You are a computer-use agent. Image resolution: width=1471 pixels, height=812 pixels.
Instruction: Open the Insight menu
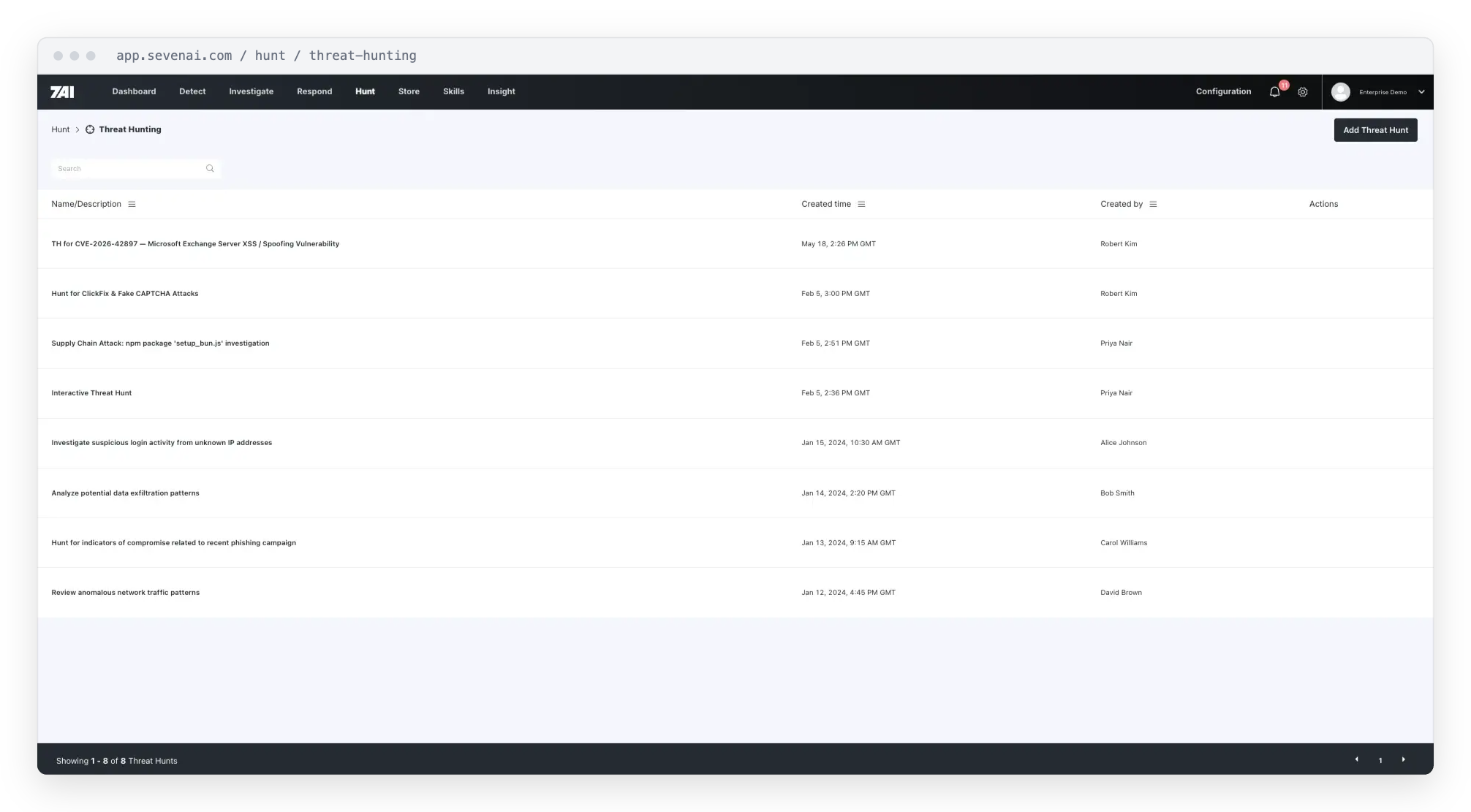click(x=501, y=91)
